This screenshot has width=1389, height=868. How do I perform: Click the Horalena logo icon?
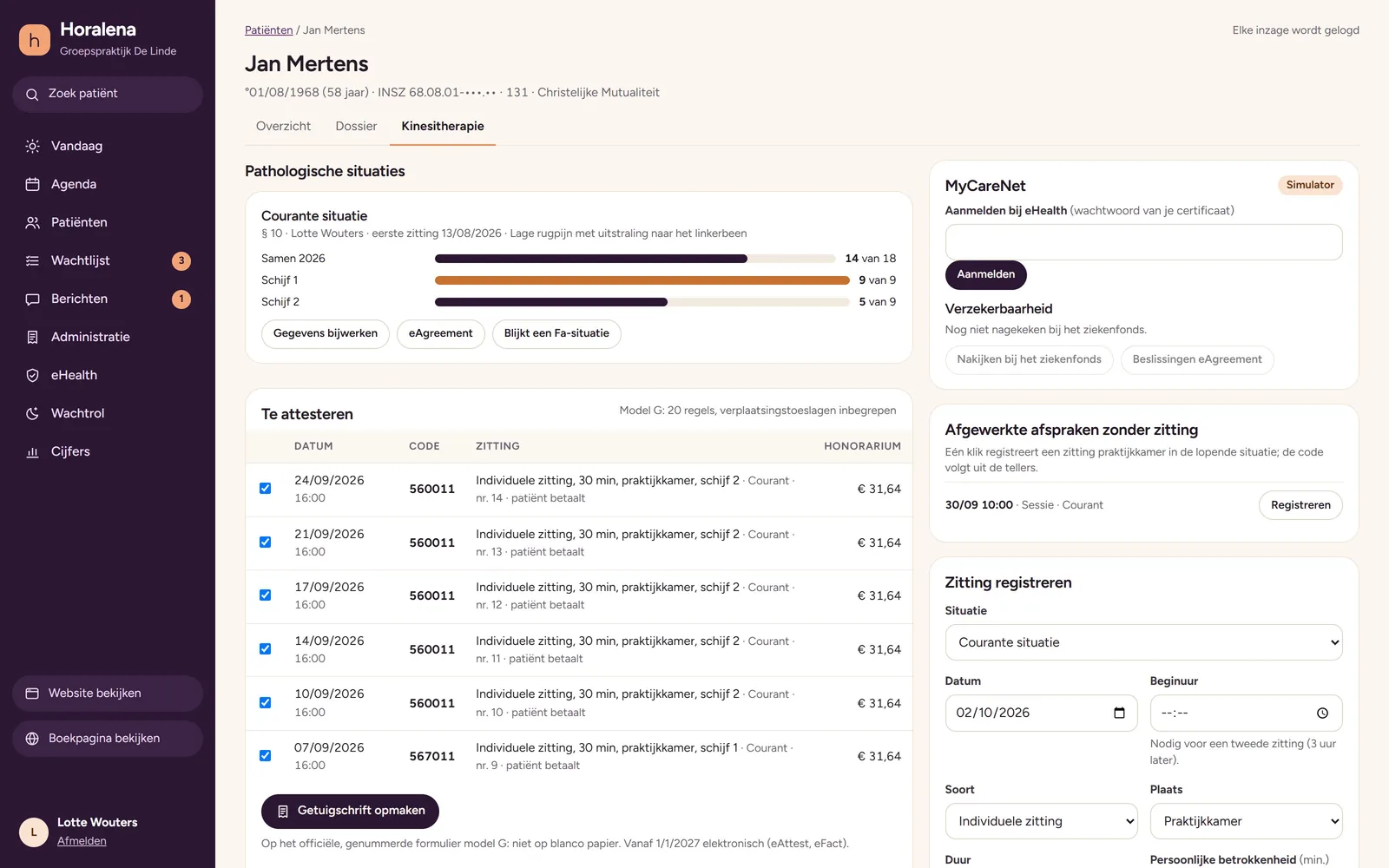pyautogui.click(x=35, y=40)
